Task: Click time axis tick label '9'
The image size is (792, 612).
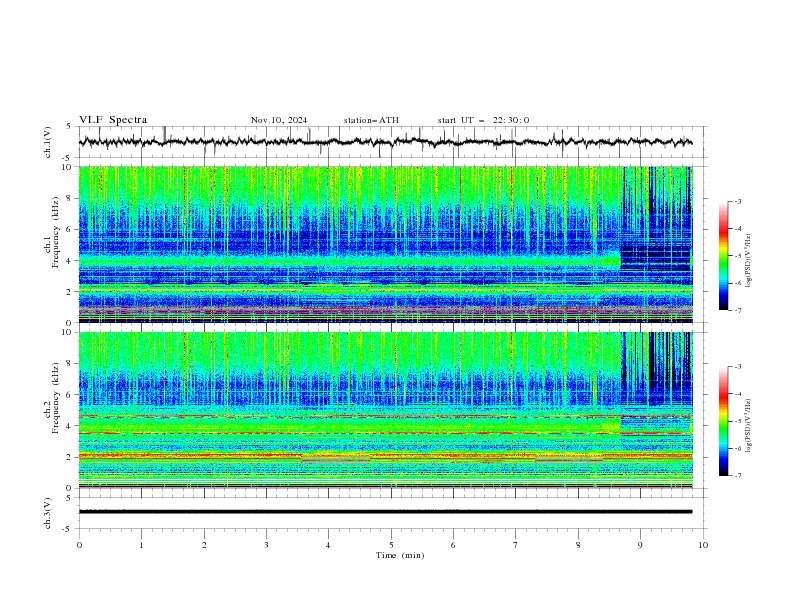Action: 640,545
